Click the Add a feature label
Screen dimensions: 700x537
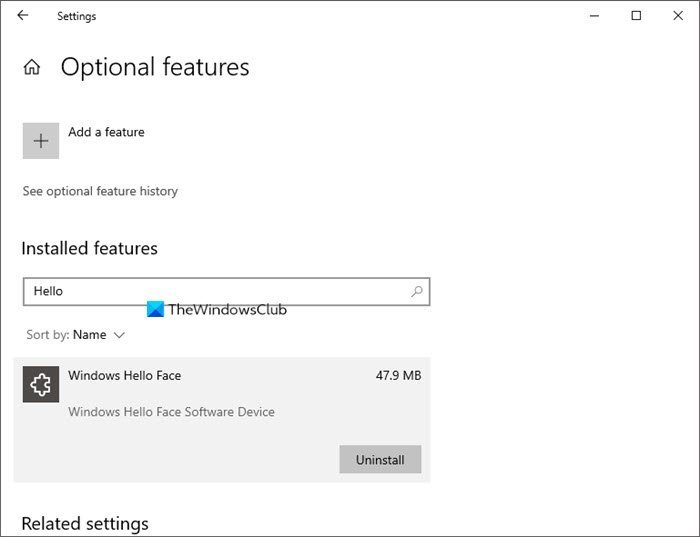[106, 132]
